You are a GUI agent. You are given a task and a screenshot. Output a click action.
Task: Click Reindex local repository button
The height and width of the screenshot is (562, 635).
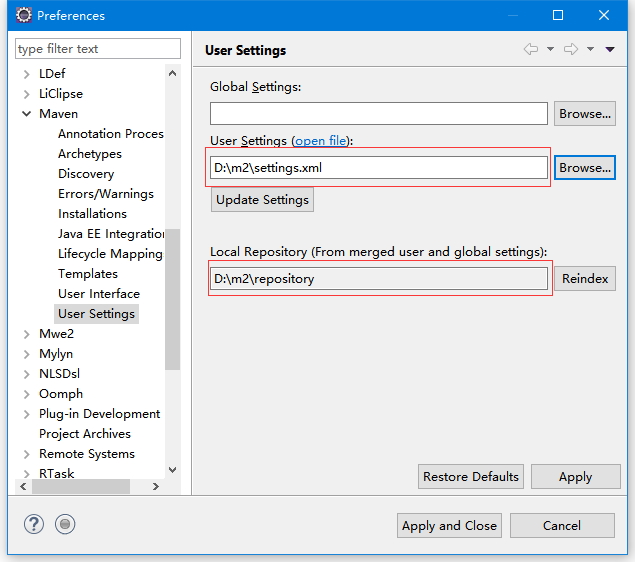[585, 279]
